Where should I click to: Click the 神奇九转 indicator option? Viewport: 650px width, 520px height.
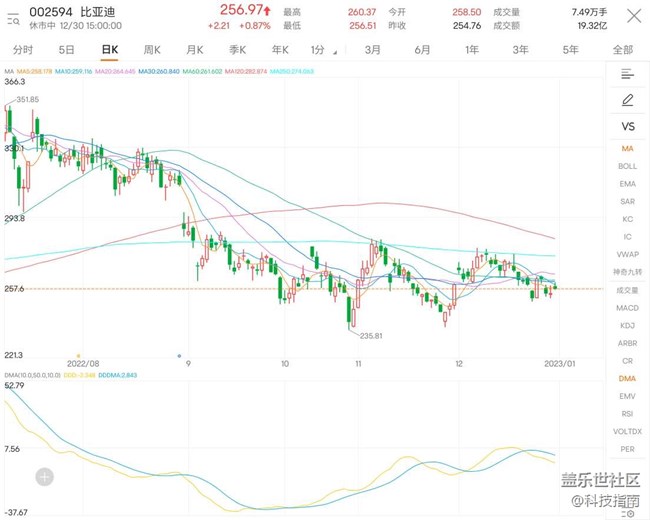click(627, 272)
